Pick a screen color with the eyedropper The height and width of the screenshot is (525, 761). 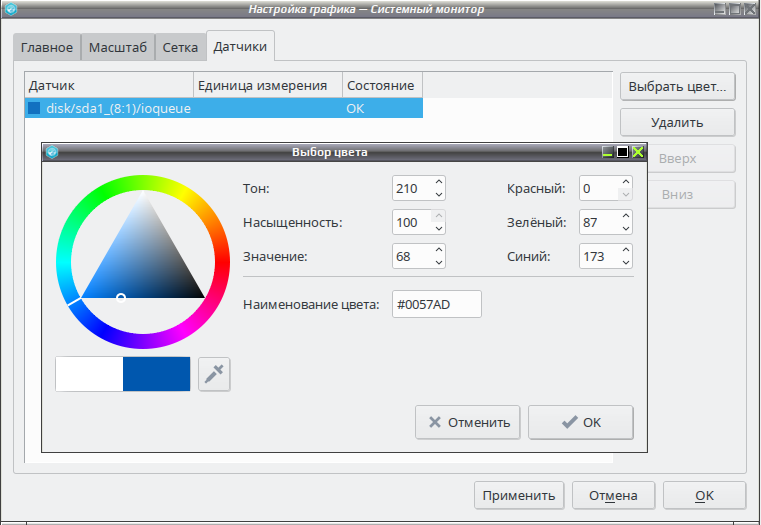pyautogui.click(x=214, y=374)
